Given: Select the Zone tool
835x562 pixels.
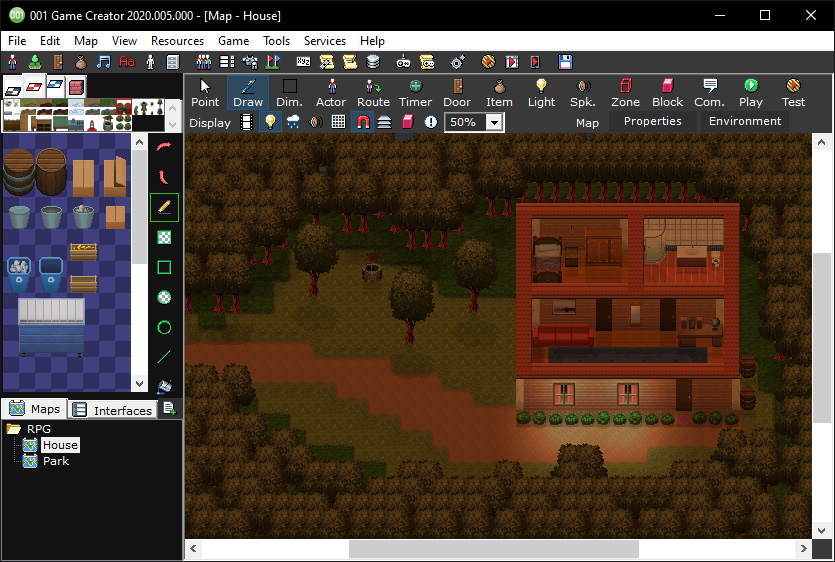Looking at the screenshot, I should tap(625, 93).
